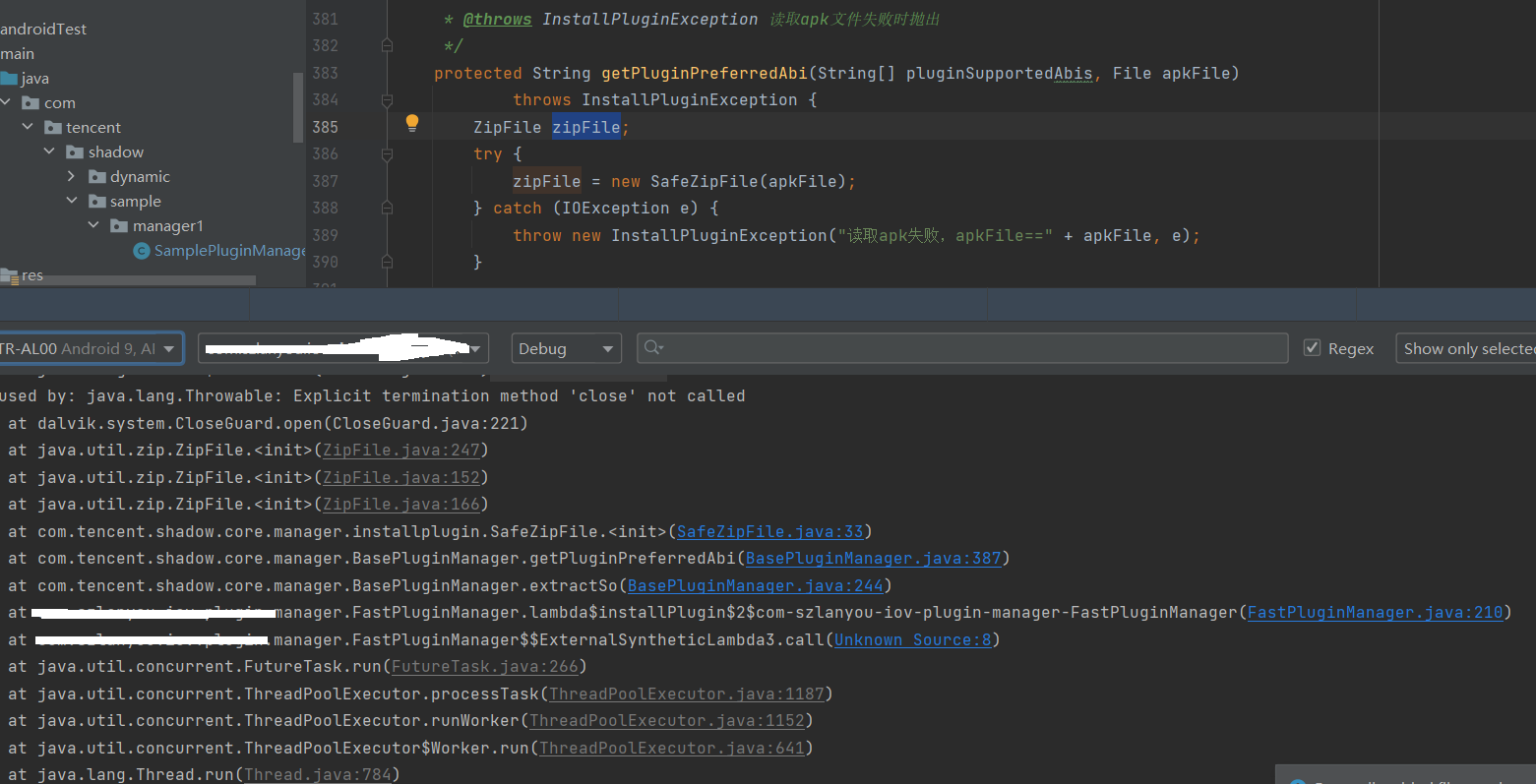The image size is (1536, 784).
Task: Open SafeZipFile.java:33 from the stack trace
Action: [x=769, y=530]
